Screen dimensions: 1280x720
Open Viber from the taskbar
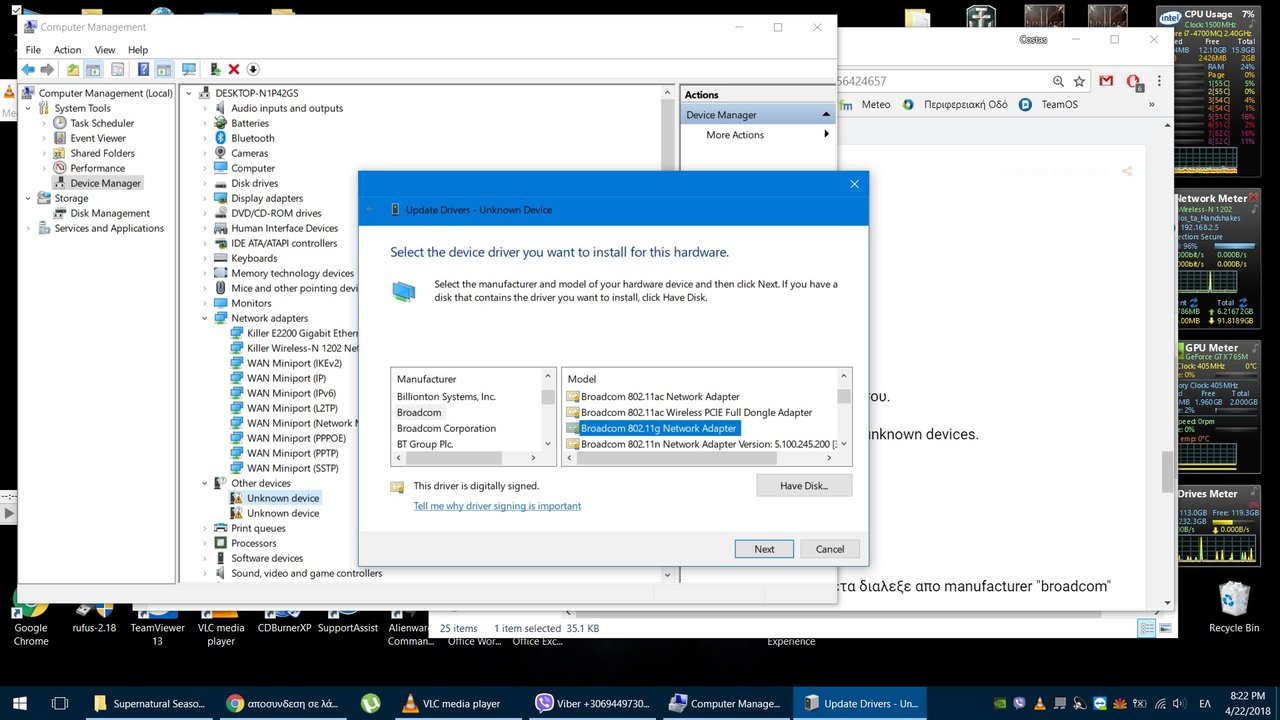(x=594, y=703)
